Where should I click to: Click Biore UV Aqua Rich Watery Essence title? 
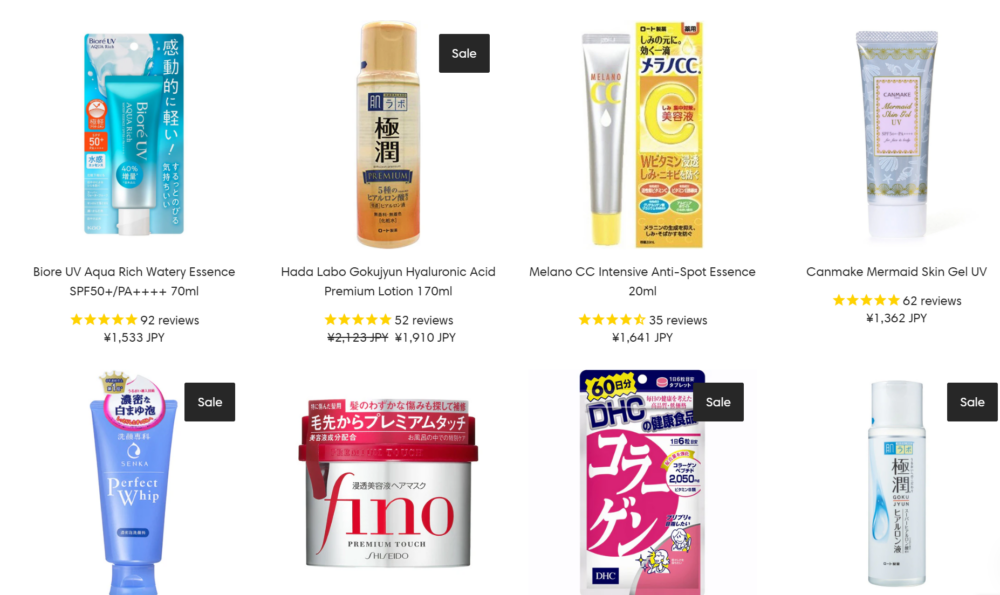[x=134, y=281]
